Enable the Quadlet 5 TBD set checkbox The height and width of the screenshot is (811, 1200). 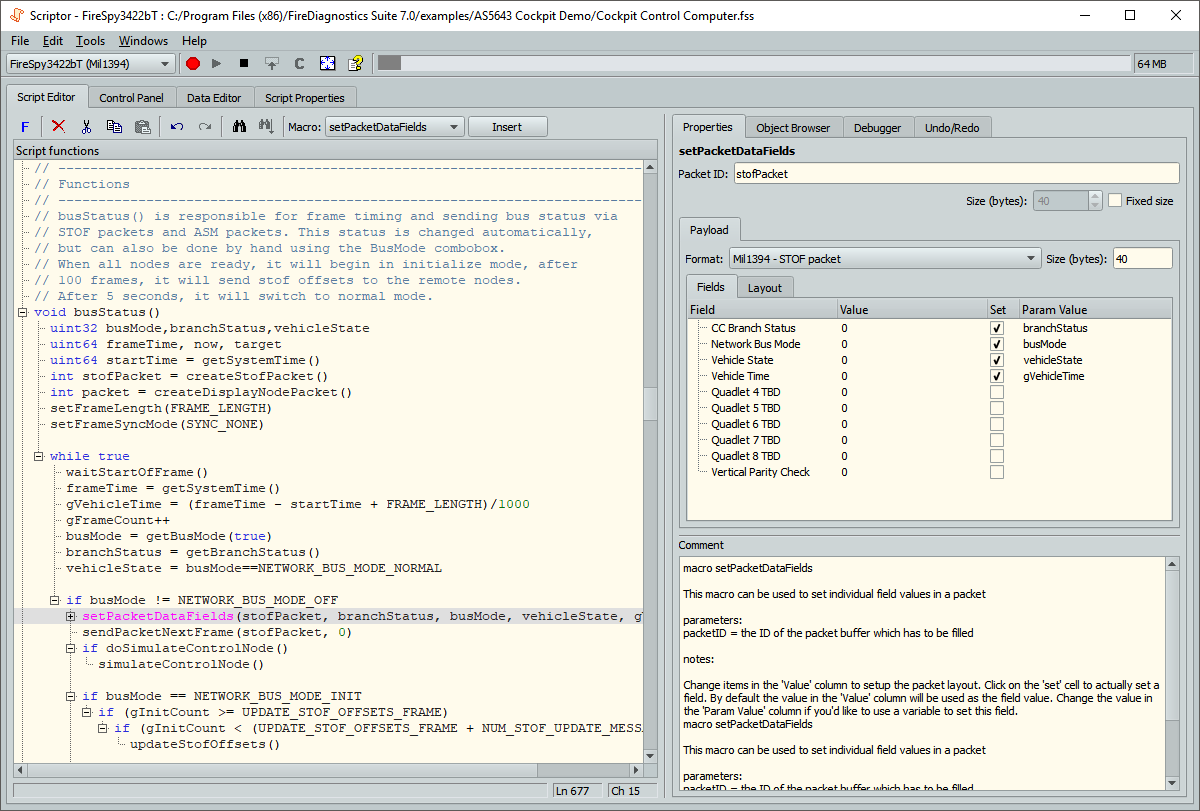tap(997, 408)
